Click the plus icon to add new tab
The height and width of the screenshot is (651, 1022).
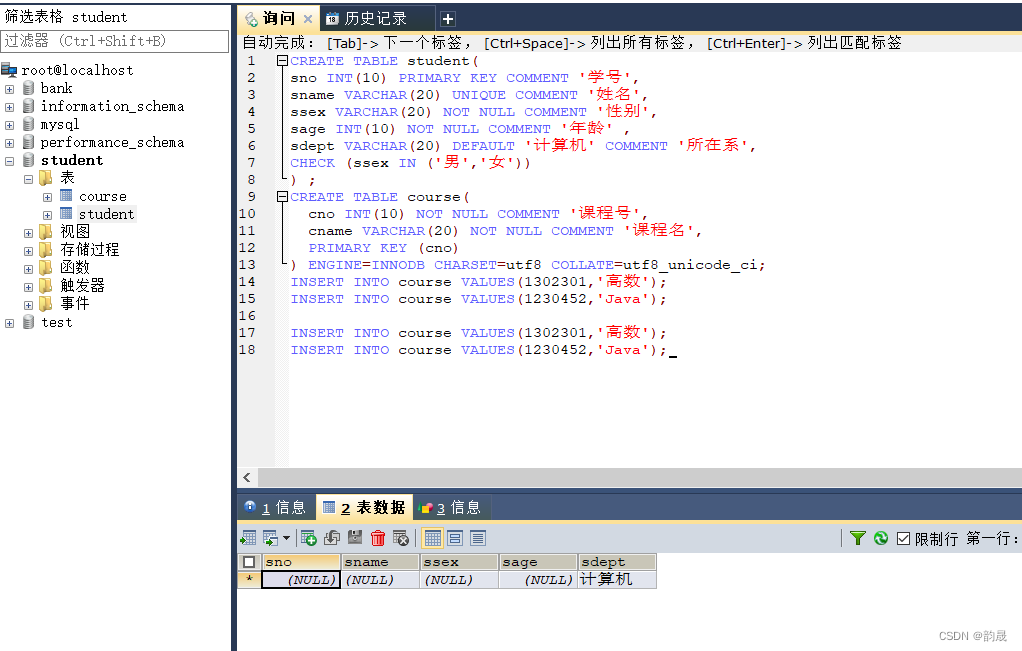pyautogui.click(x=448, y=19)
